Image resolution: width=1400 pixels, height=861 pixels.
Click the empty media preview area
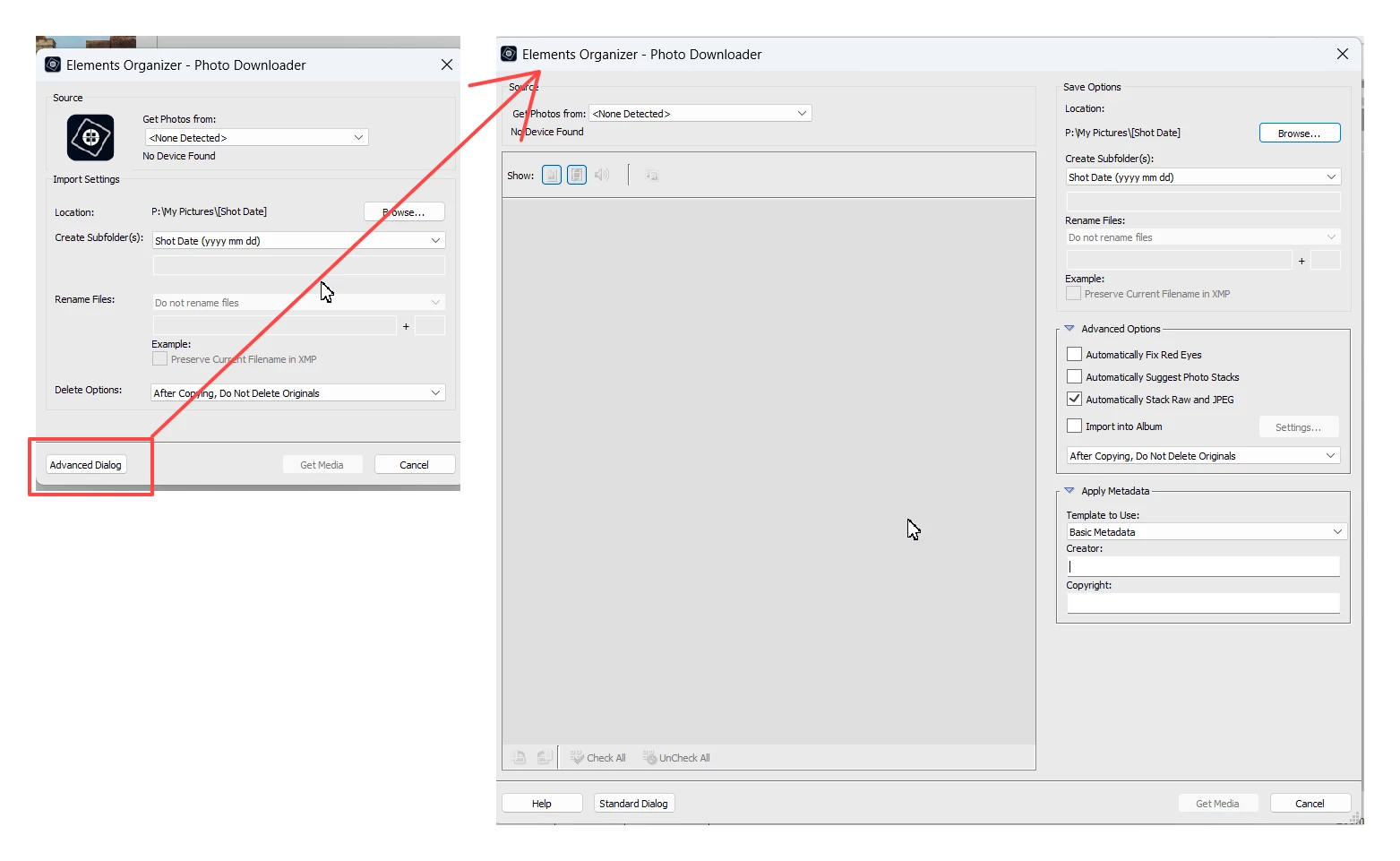tap(769, 471)
